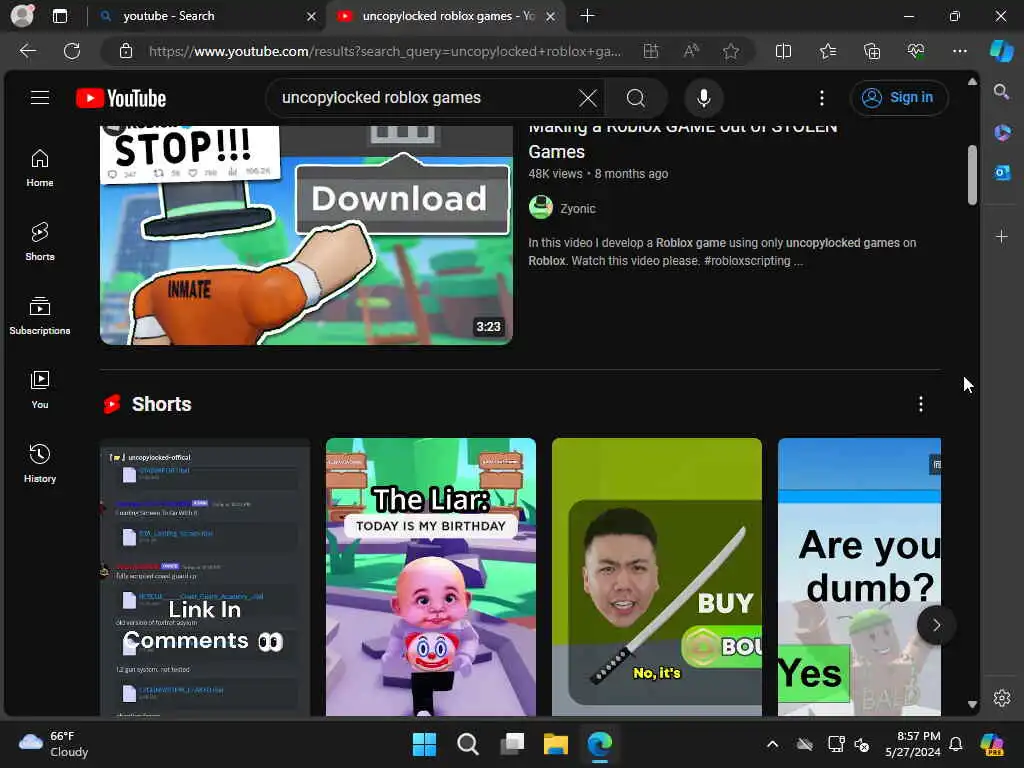Click the Edge profile avatar
Image resolution: width=1024 pixels, height=768 pixels.
click(22, 16)
